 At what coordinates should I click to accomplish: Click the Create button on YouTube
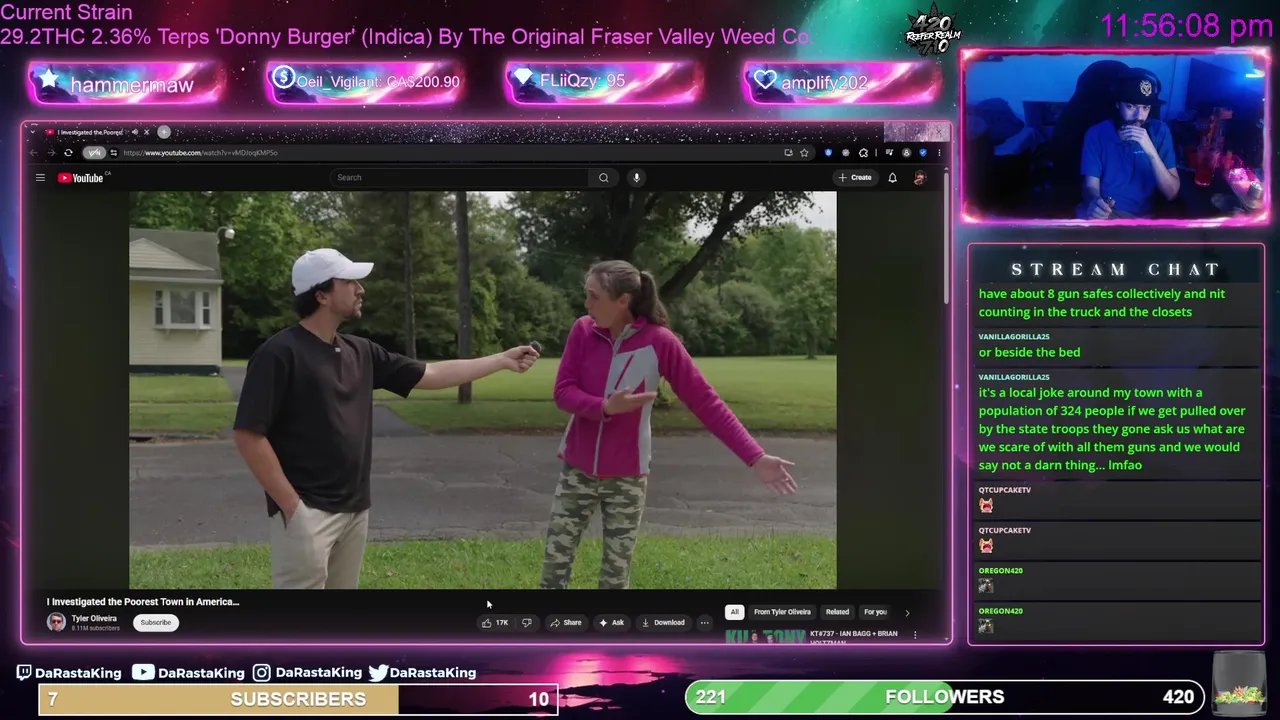pyautogui.click(x=856, y=178)
